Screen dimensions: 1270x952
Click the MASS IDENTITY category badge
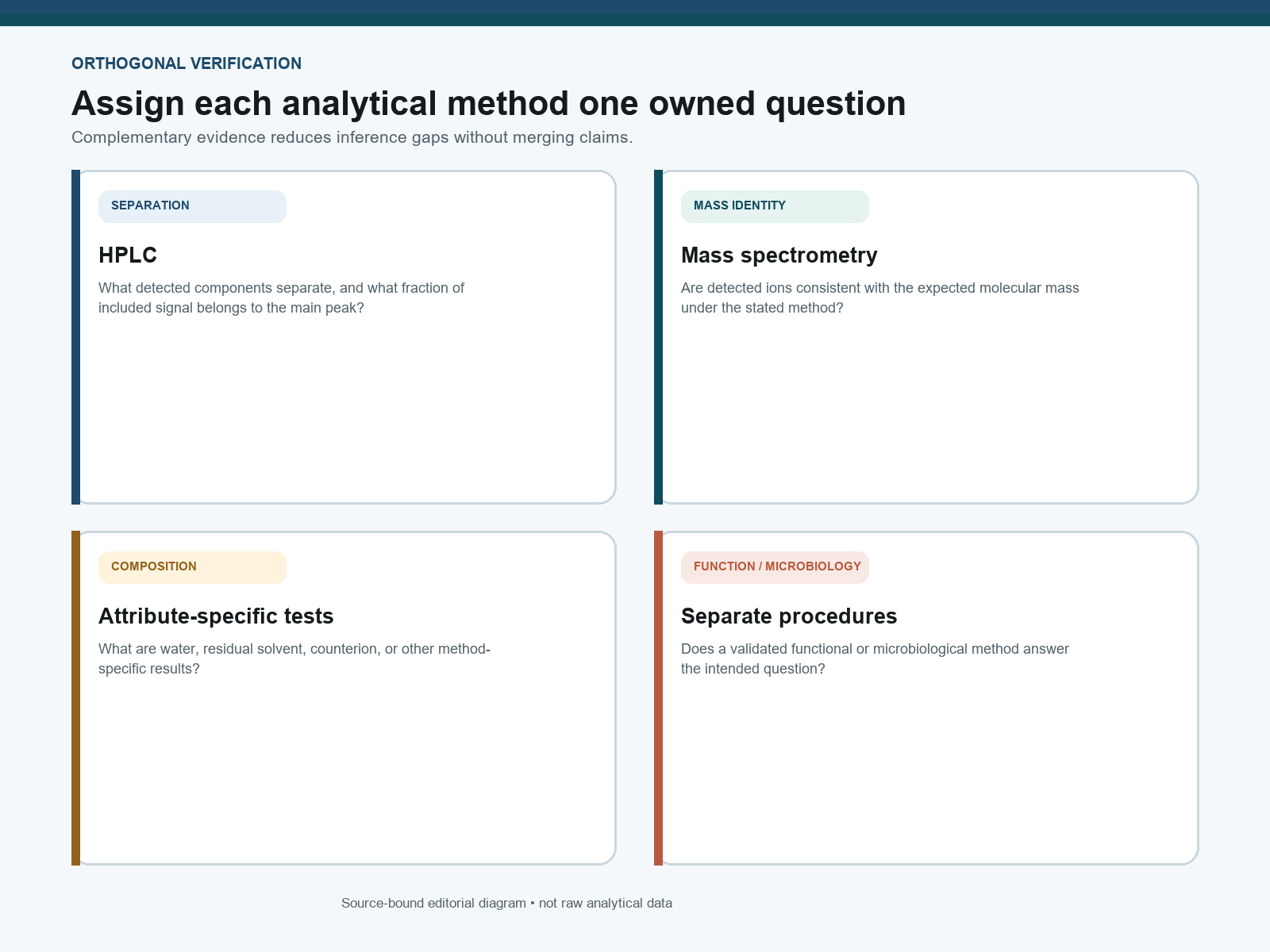[x=775, y=206]
